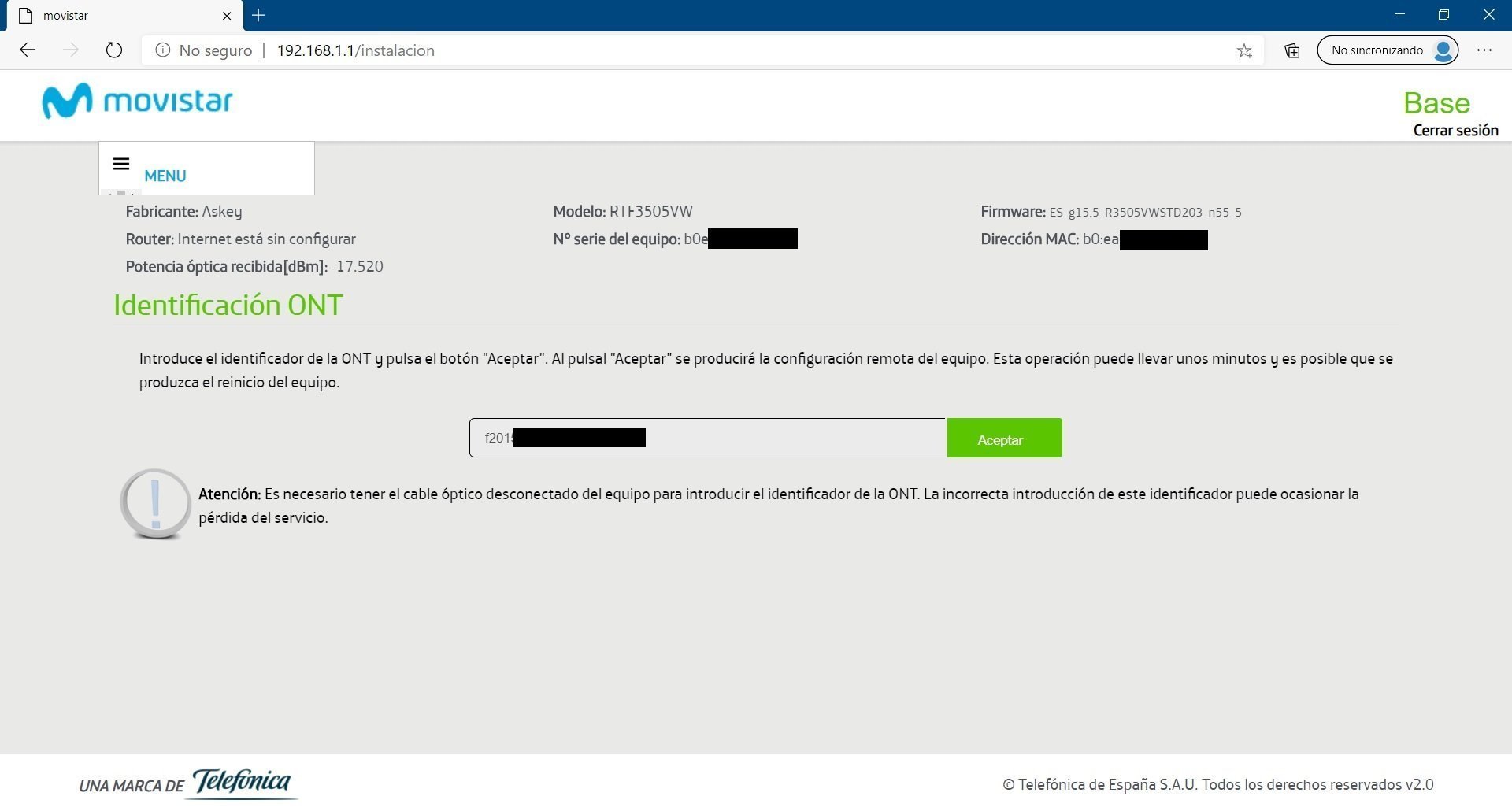Click the optical power value -17.520
Screen dimensions: 1512x811
click(x=358, y=266)
